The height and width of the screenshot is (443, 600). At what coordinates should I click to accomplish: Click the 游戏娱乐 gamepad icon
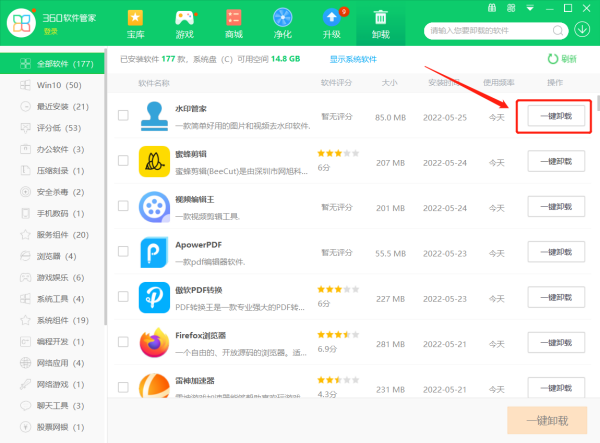[25, 277]
